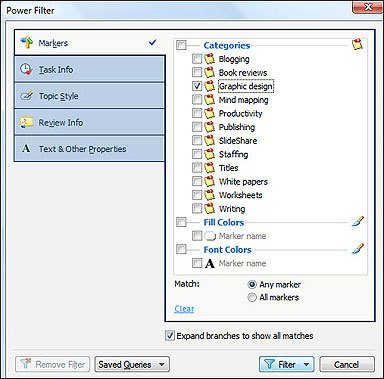Screen dimensions: 384x379
Task: Click the Cancel button
Action: pos(347,364)
